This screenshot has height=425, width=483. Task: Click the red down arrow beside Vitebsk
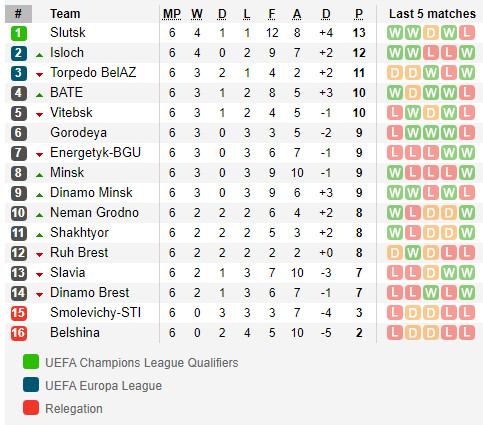39,115
